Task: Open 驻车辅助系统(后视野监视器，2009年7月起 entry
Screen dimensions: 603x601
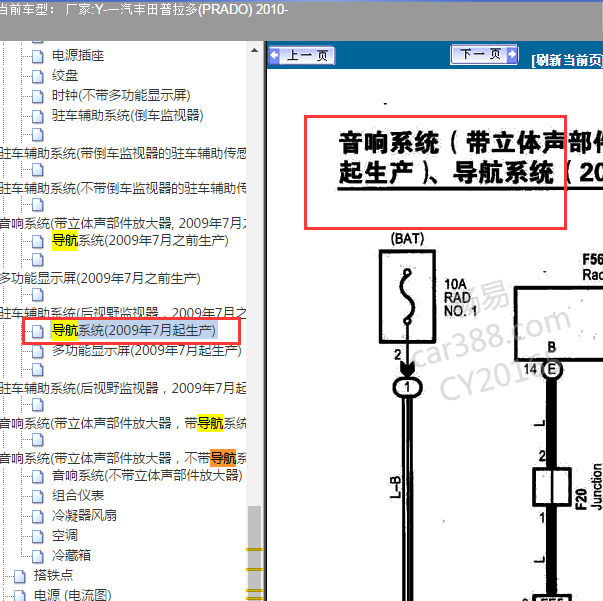Action: [123, 388]
